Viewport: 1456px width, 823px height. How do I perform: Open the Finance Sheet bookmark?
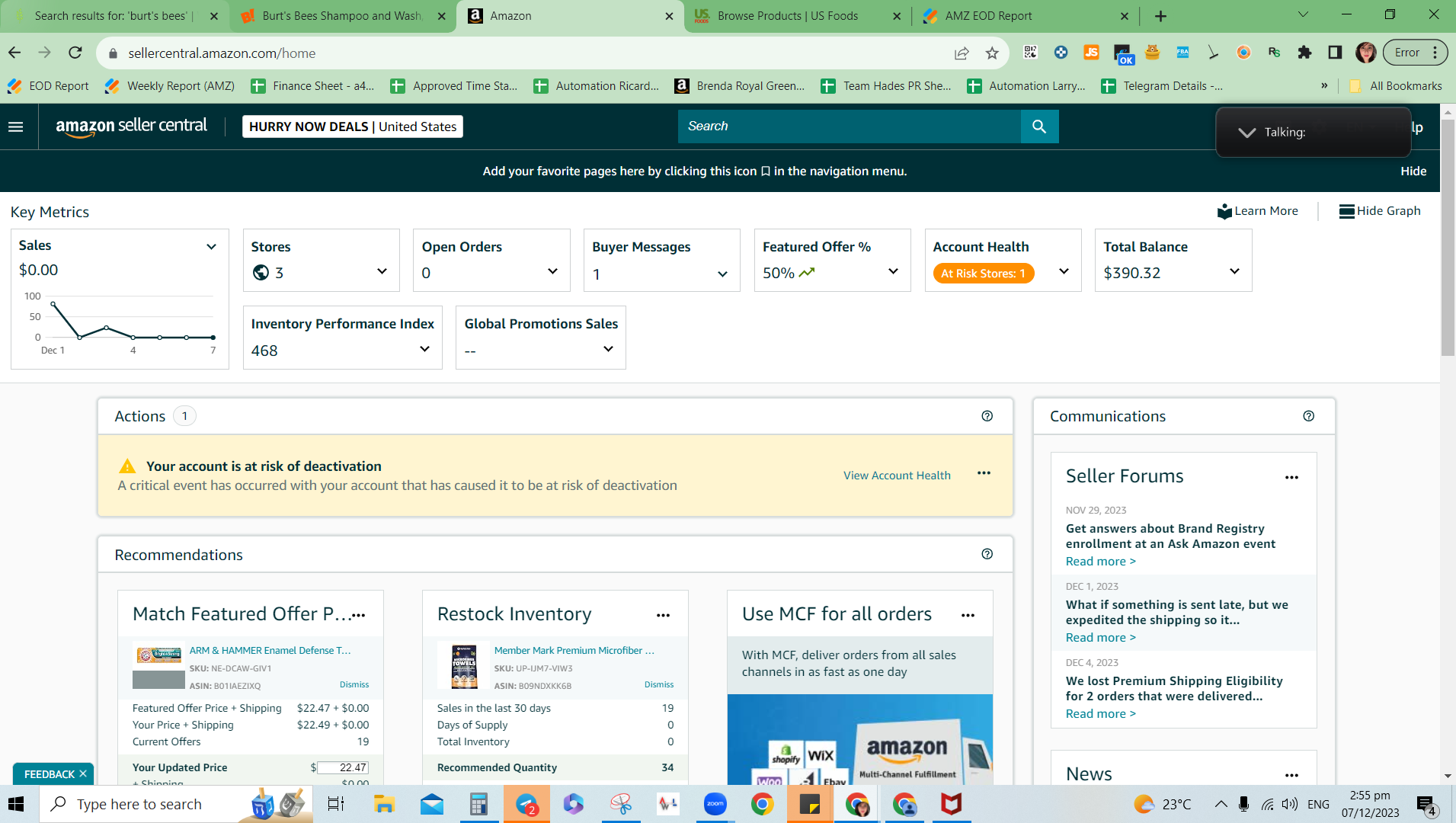pyautogui.click(x=312, y=86)
